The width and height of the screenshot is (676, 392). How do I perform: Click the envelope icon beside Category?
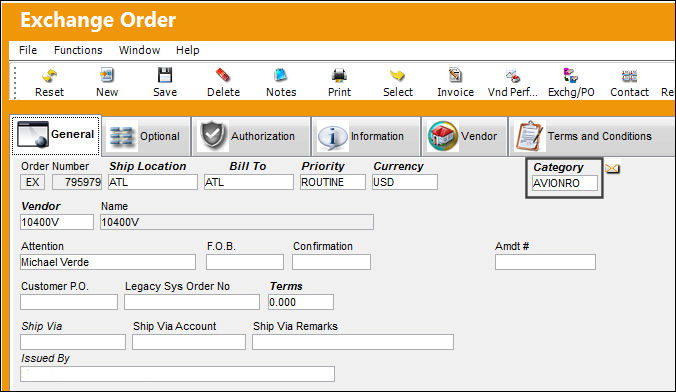pos(613,168)
